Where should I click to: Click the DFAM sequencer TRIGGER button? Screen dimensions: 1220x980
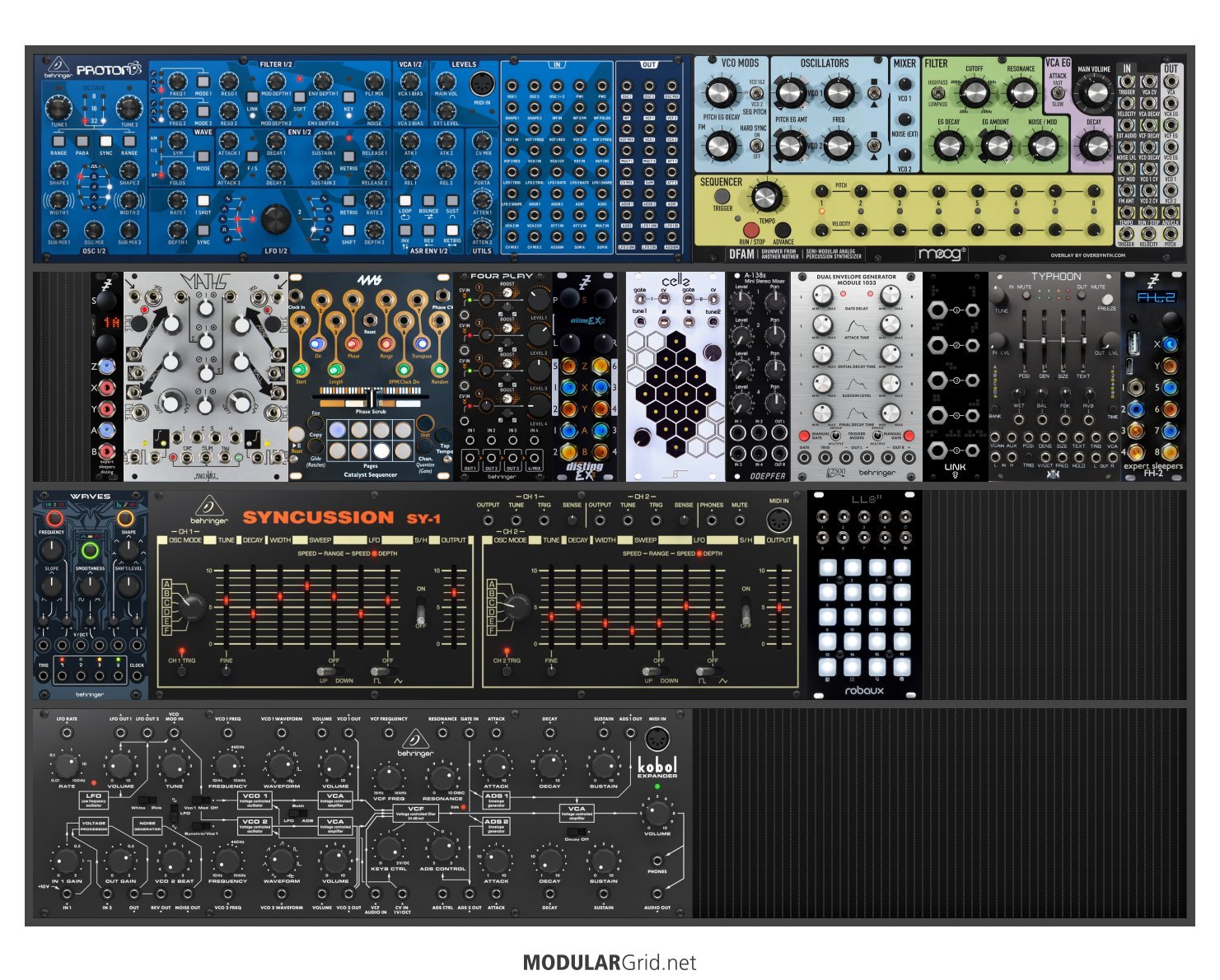(722, 196)
